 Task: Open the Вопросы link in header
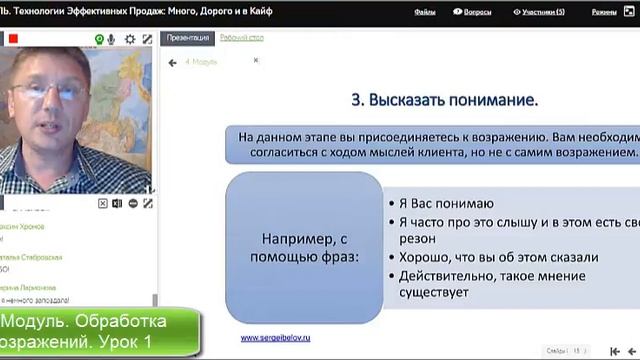tap(477, 12)
